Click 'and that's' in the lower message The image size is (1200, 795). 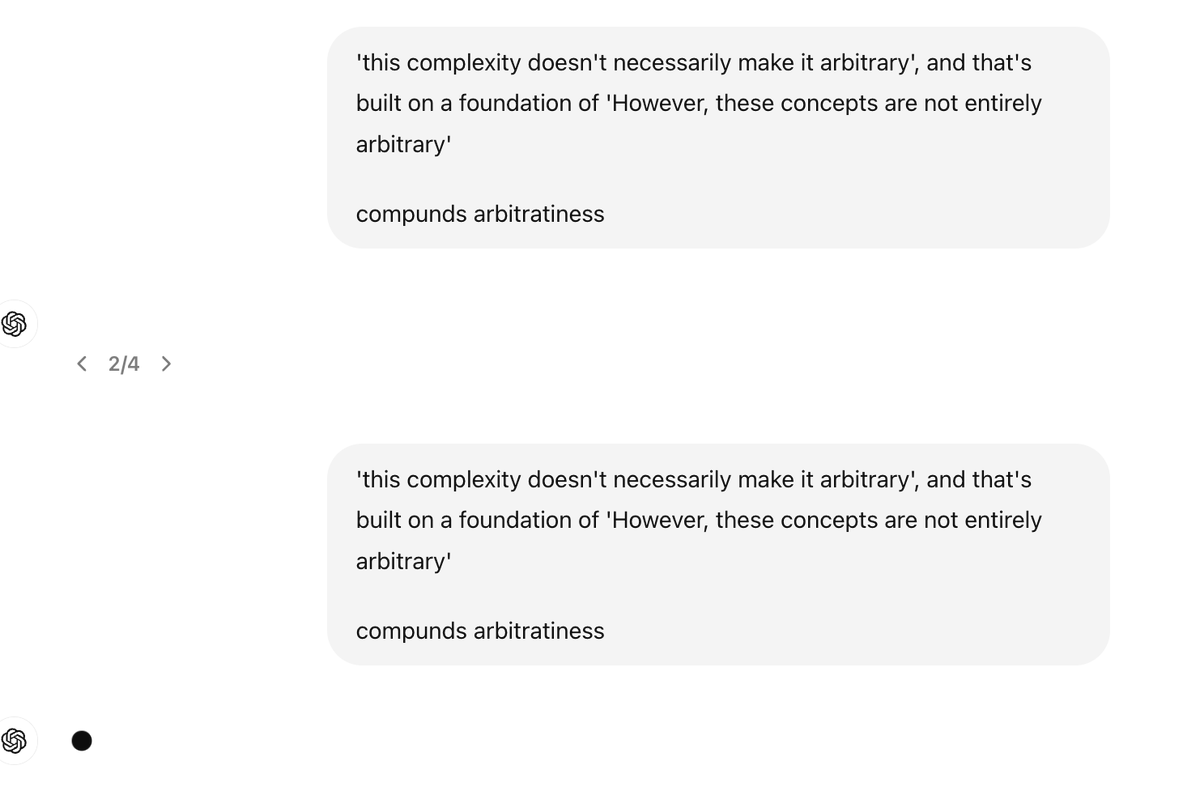tap(978, 480)
